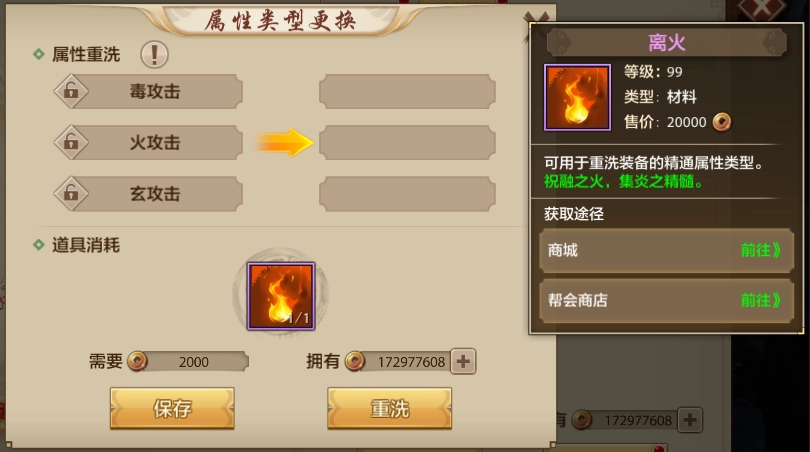The width and height of the screenshot is (810, 452).
Task: Click the coin icon next to 需要
Action: (137, 361)
